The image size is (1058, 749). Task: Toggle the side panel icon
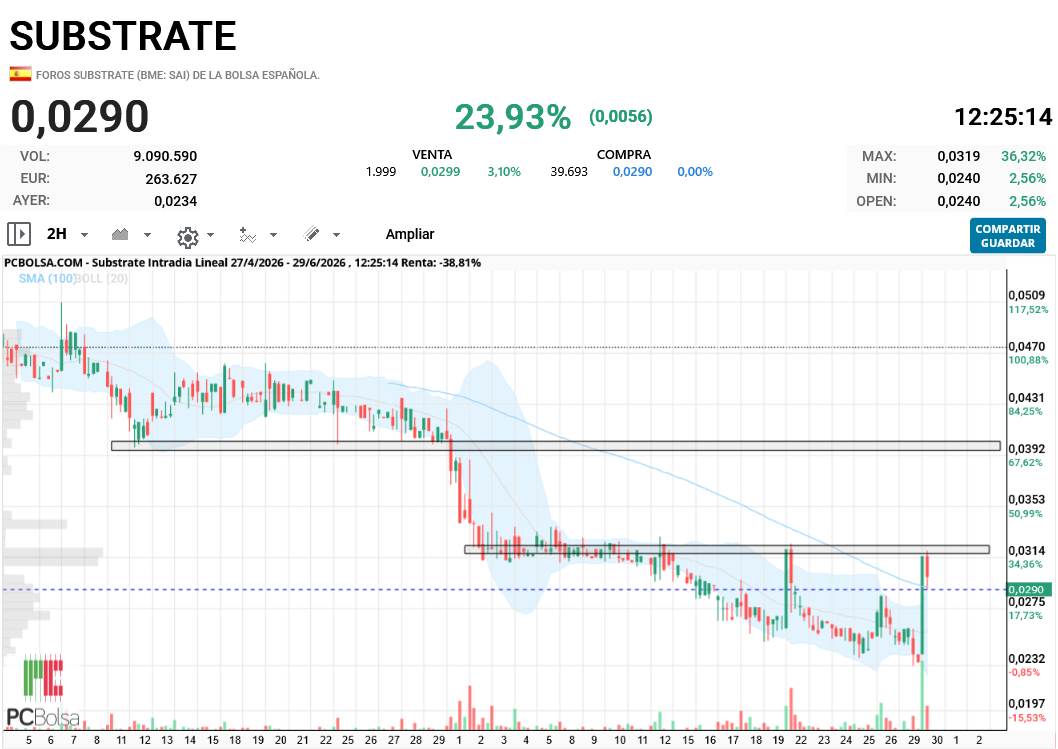tap(19, 234)
